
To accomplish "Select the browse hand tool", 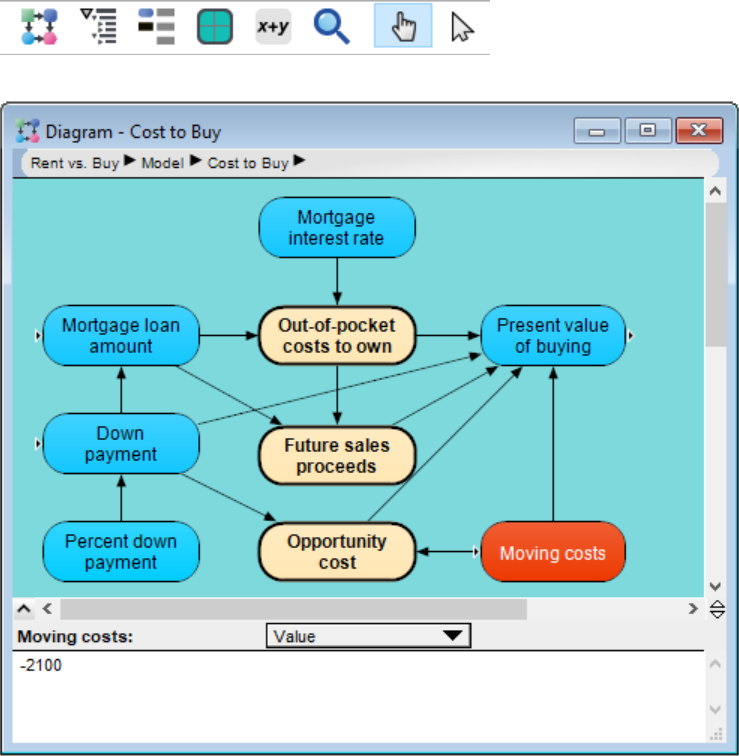I will [x=403, y=26].
